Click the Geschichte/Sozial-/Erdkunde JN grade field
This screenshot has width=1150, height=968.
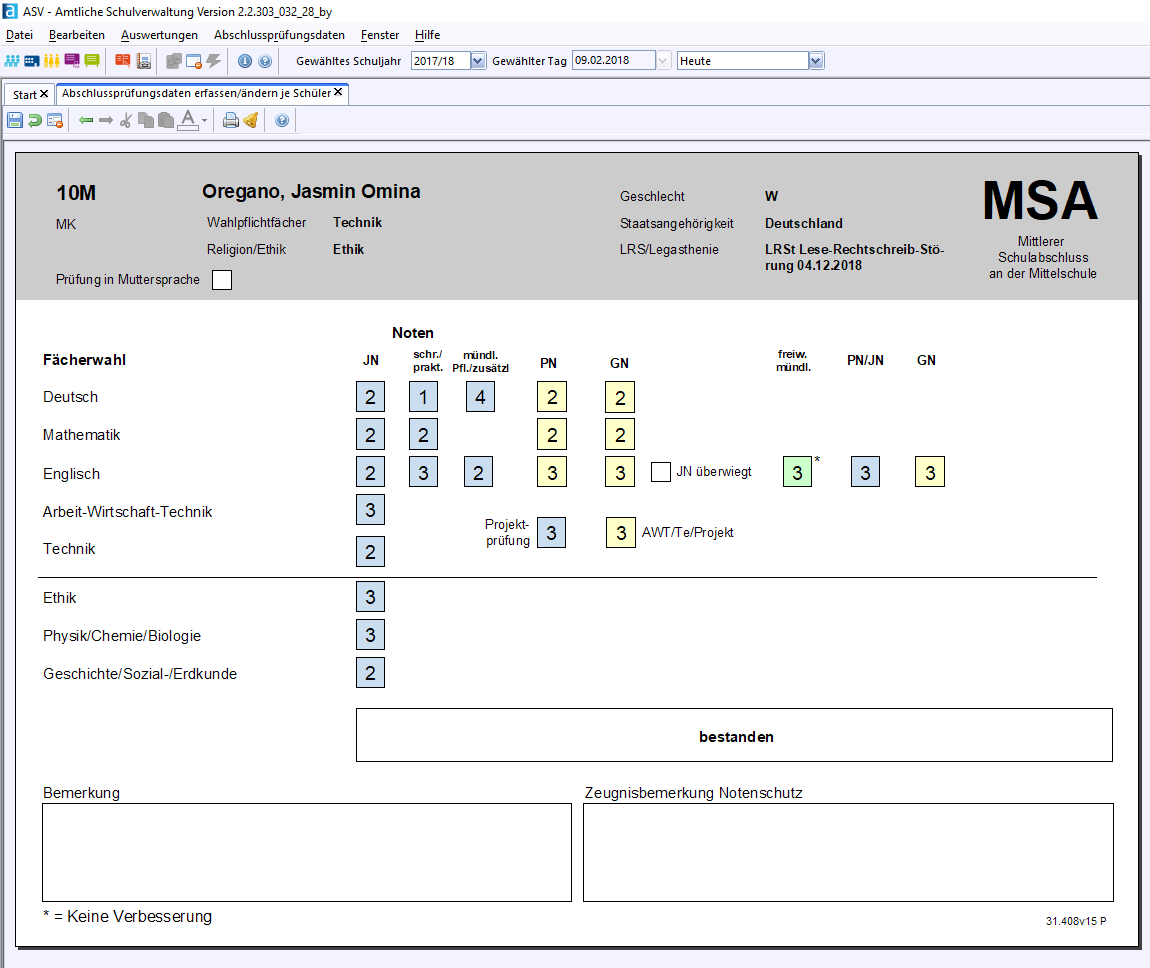point(370,672)
